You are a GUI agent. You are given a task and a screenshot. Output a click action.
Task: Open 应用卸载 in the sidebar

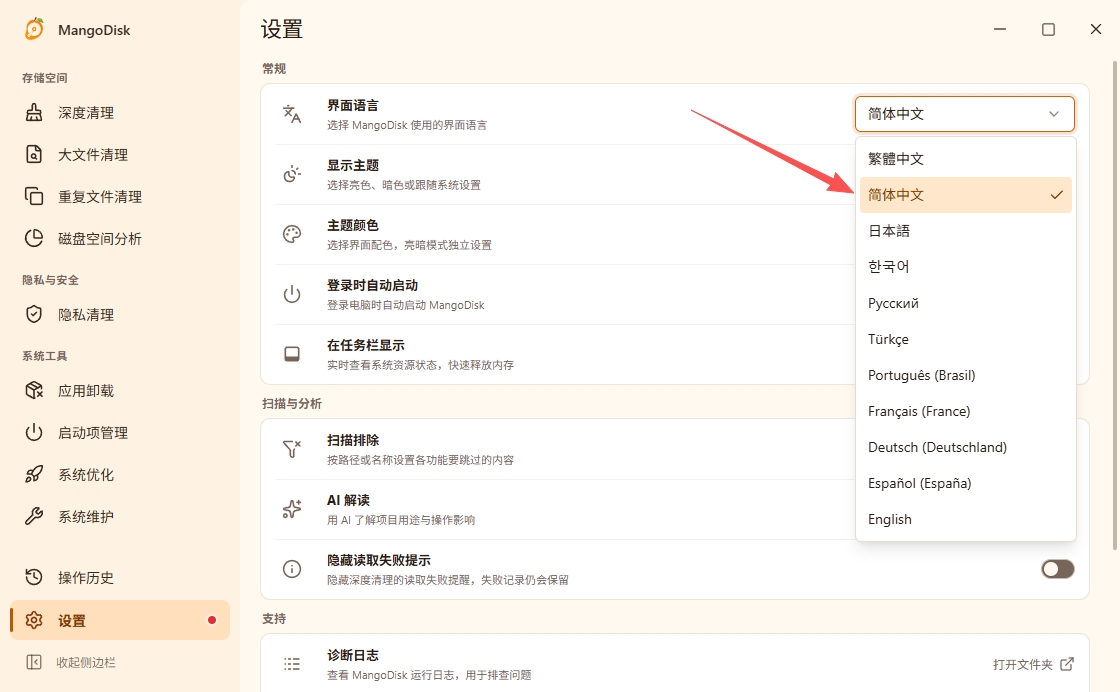120,391
